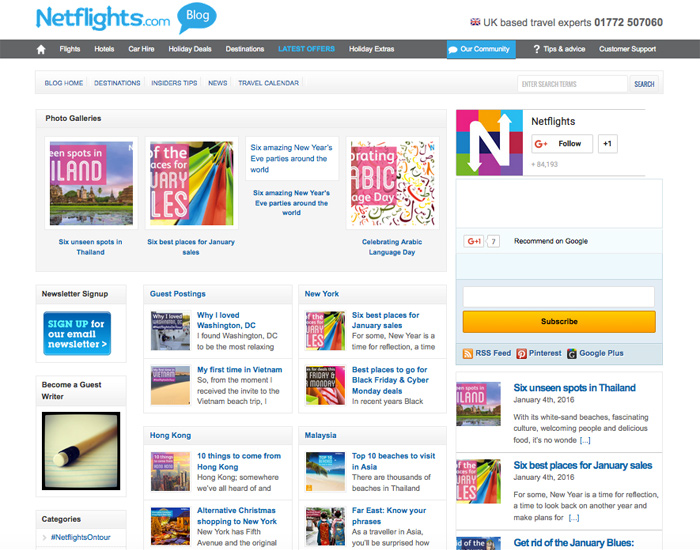This screenshot has height=550, width=700.
Task: Open Customer Support link
Action: [x=627, y=49]
